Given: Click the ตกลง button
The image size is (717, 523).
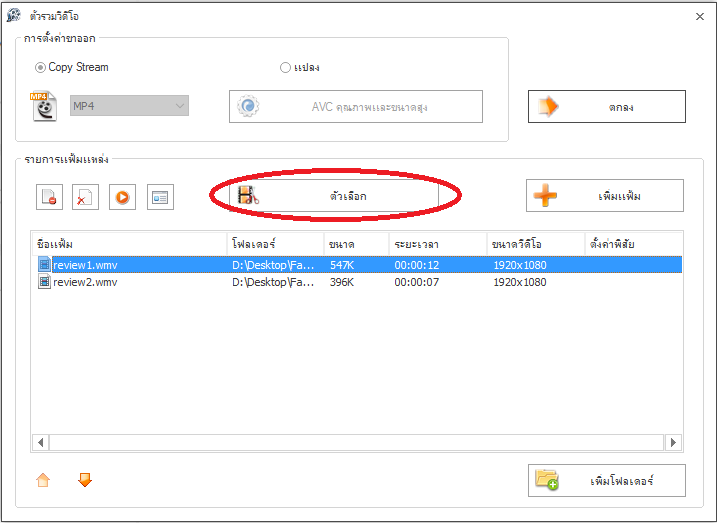Looking at the screenshot, I should pyautogui.click(x=607, y=107).
